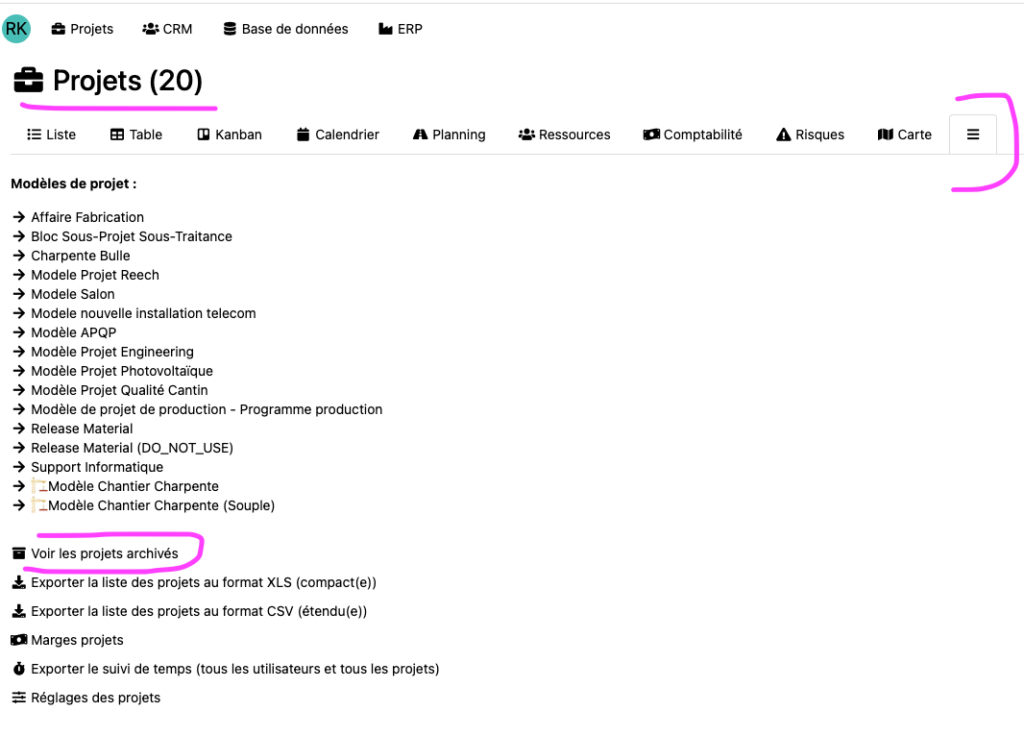Click the CSV export download icon

coord(18,612)
